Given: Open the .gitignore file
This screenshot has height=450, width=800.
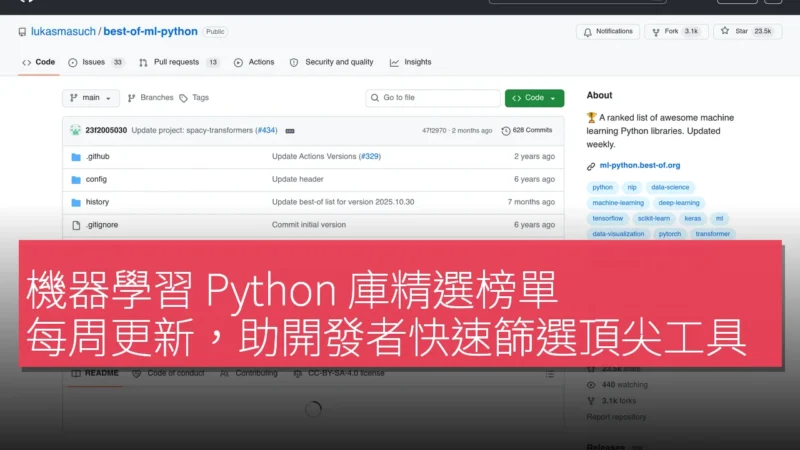Looking at the screenshot, I should tap(102, 225).
